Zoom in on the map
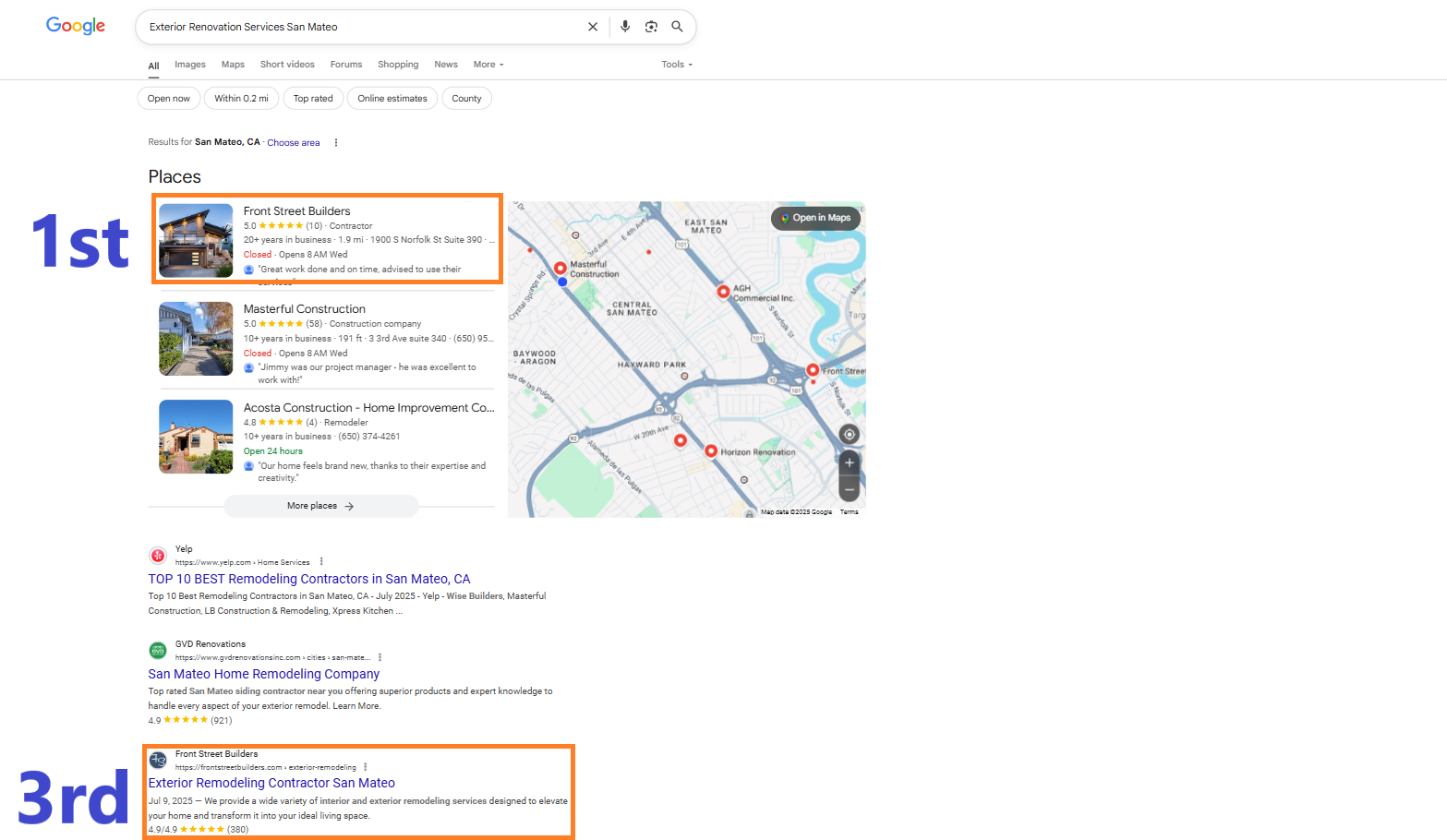The image size is (1447, 840). click(x=850, y=462)
